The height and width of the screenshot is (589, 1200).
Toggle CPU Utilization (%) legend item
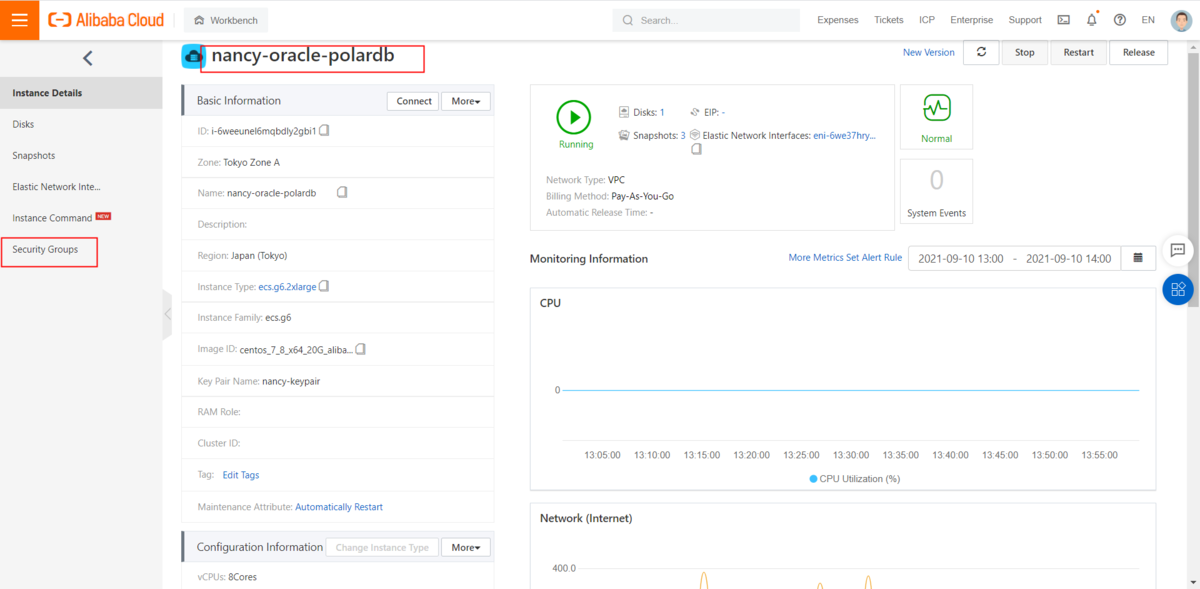coord(854,479)
